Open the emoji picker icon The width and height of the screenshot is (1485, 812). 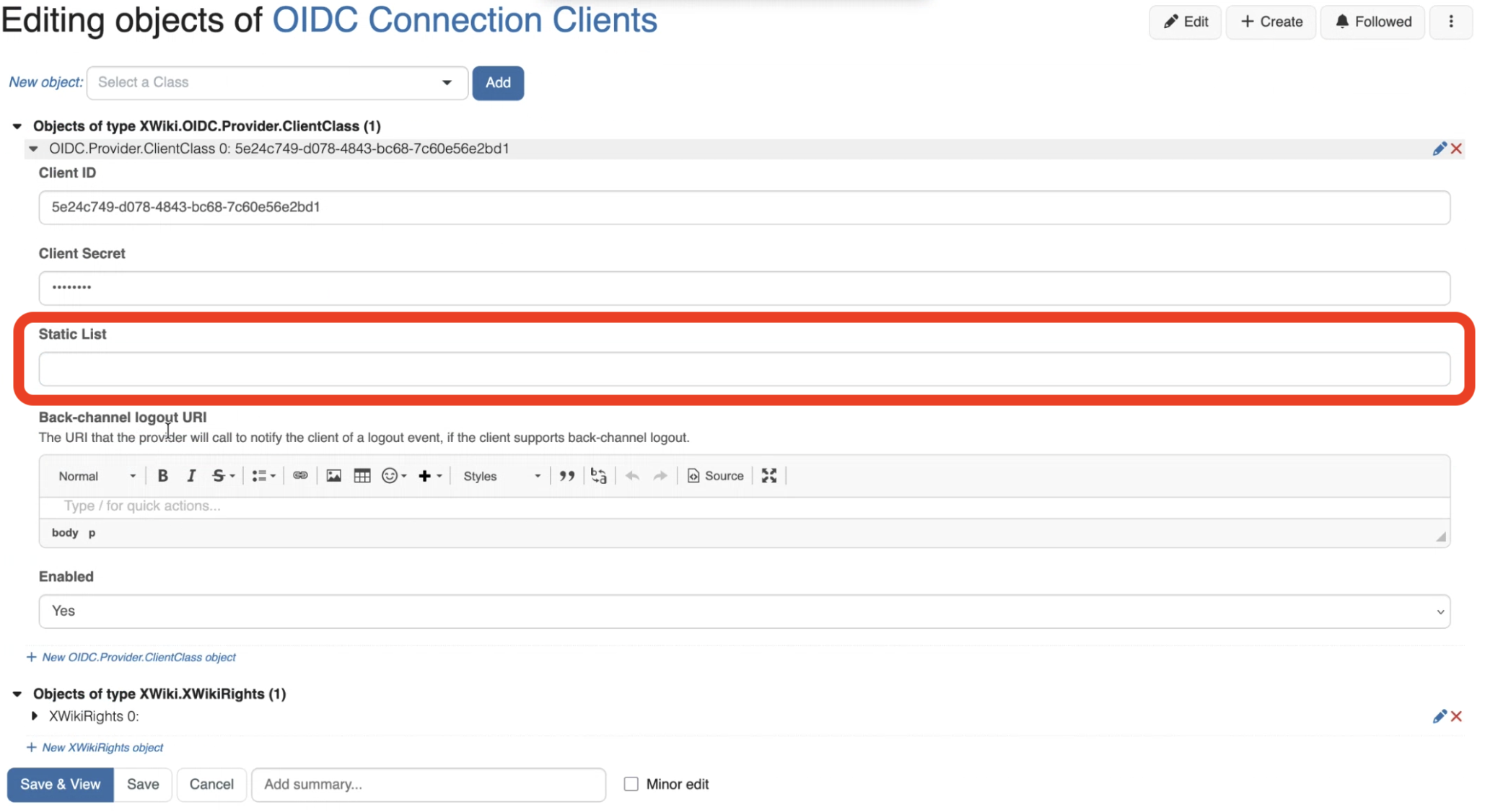pos(394,476)
